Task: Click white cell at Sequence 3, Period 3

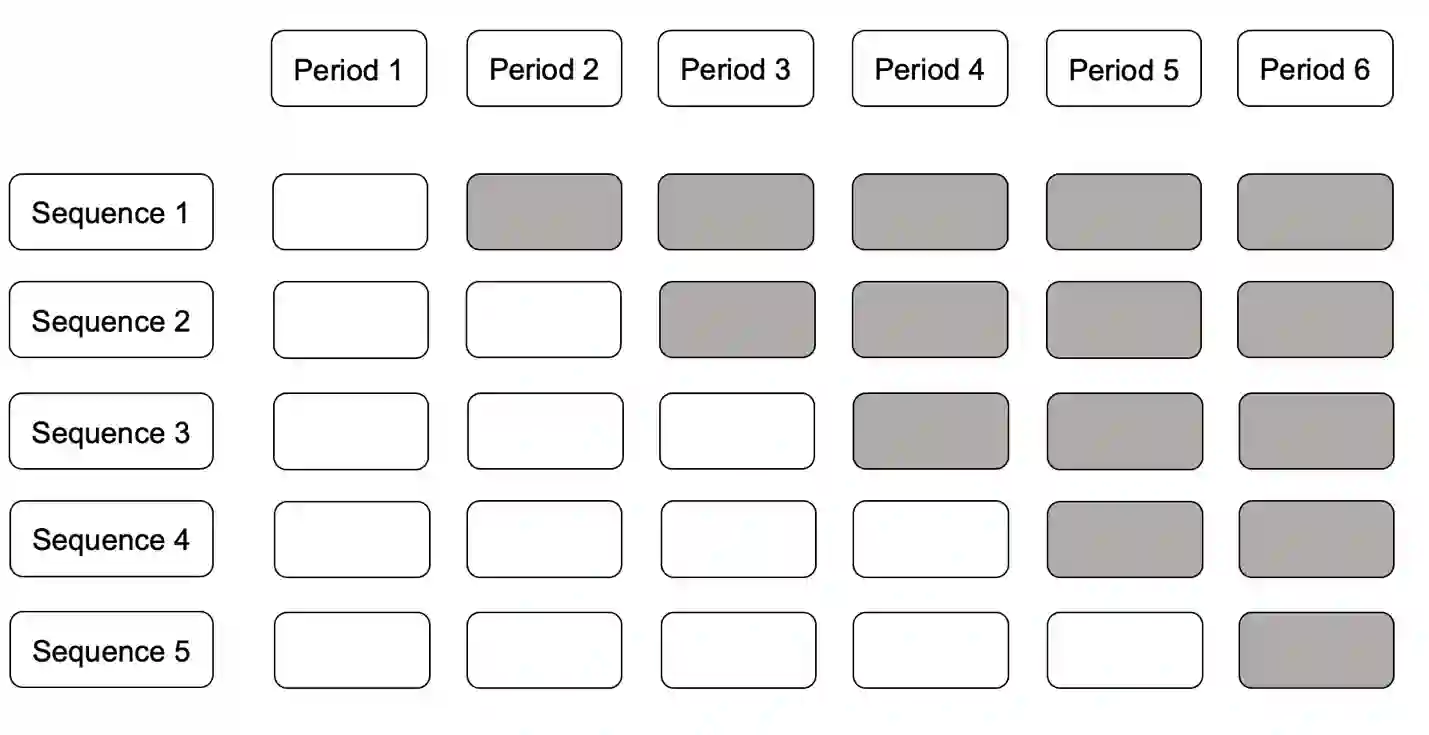Action: point(737,431)
